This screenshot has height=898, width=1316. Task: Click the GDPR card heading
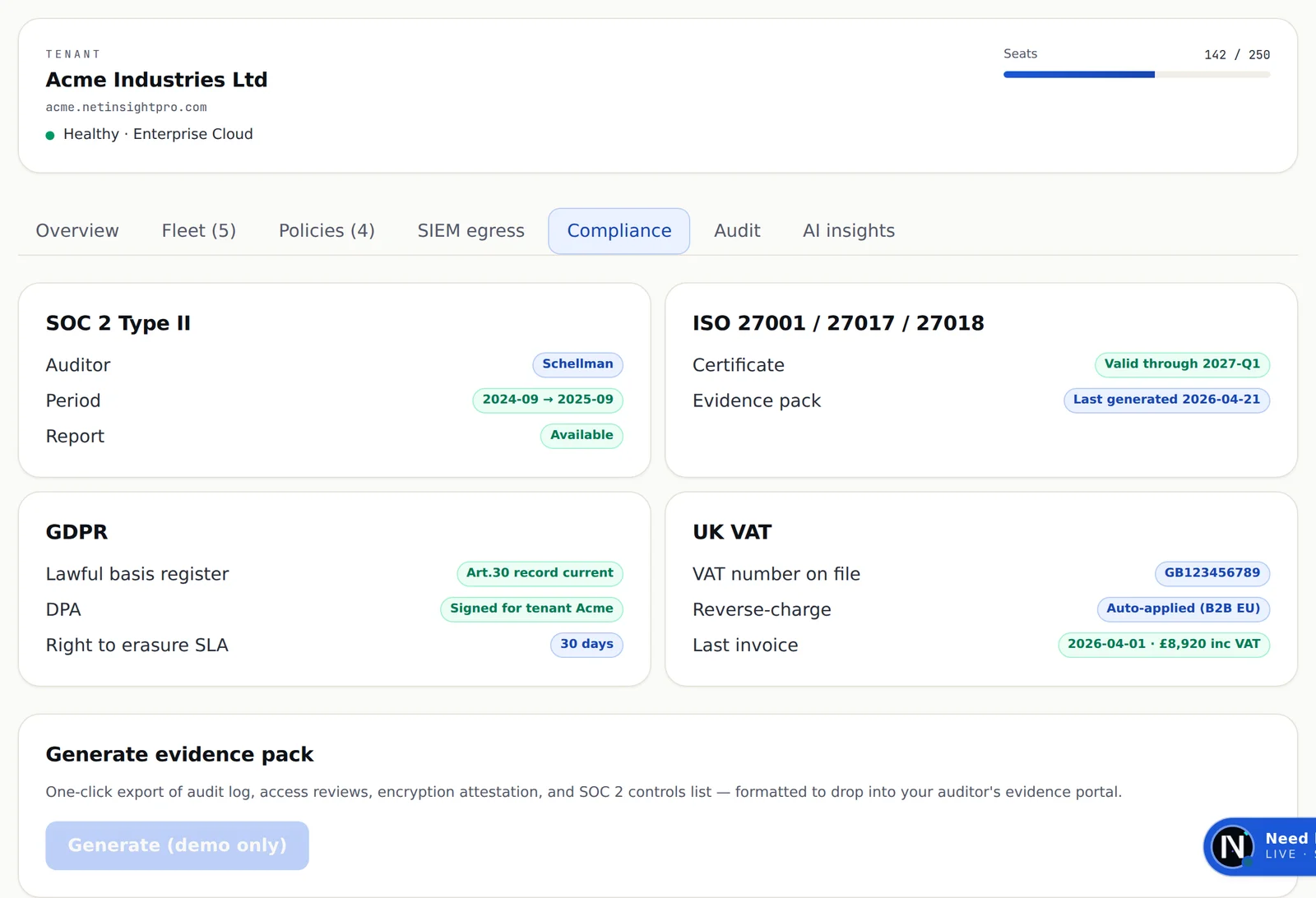(76, 532)
